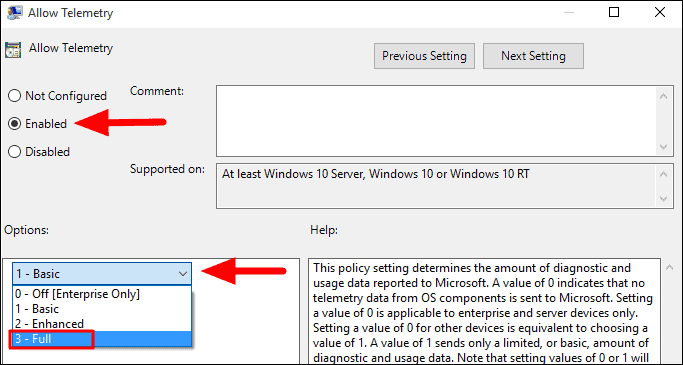Maximize the Allow Telemetry window
The width and height of the screenshot is (683, 365).
coord(614,12)
